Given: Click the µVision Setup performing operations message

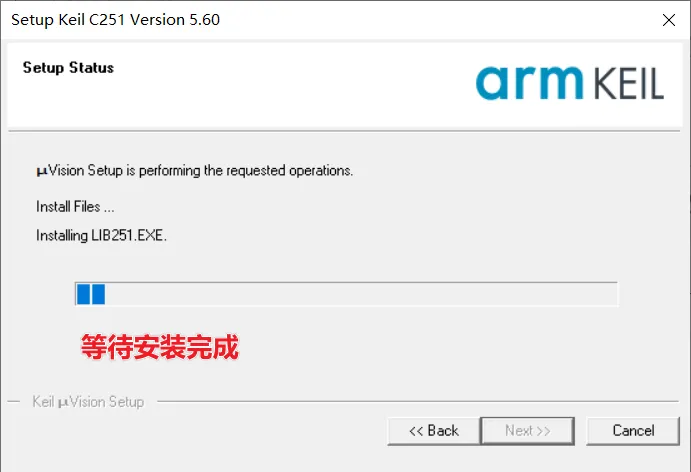Looking at the screenshot, I should [194, 171].
